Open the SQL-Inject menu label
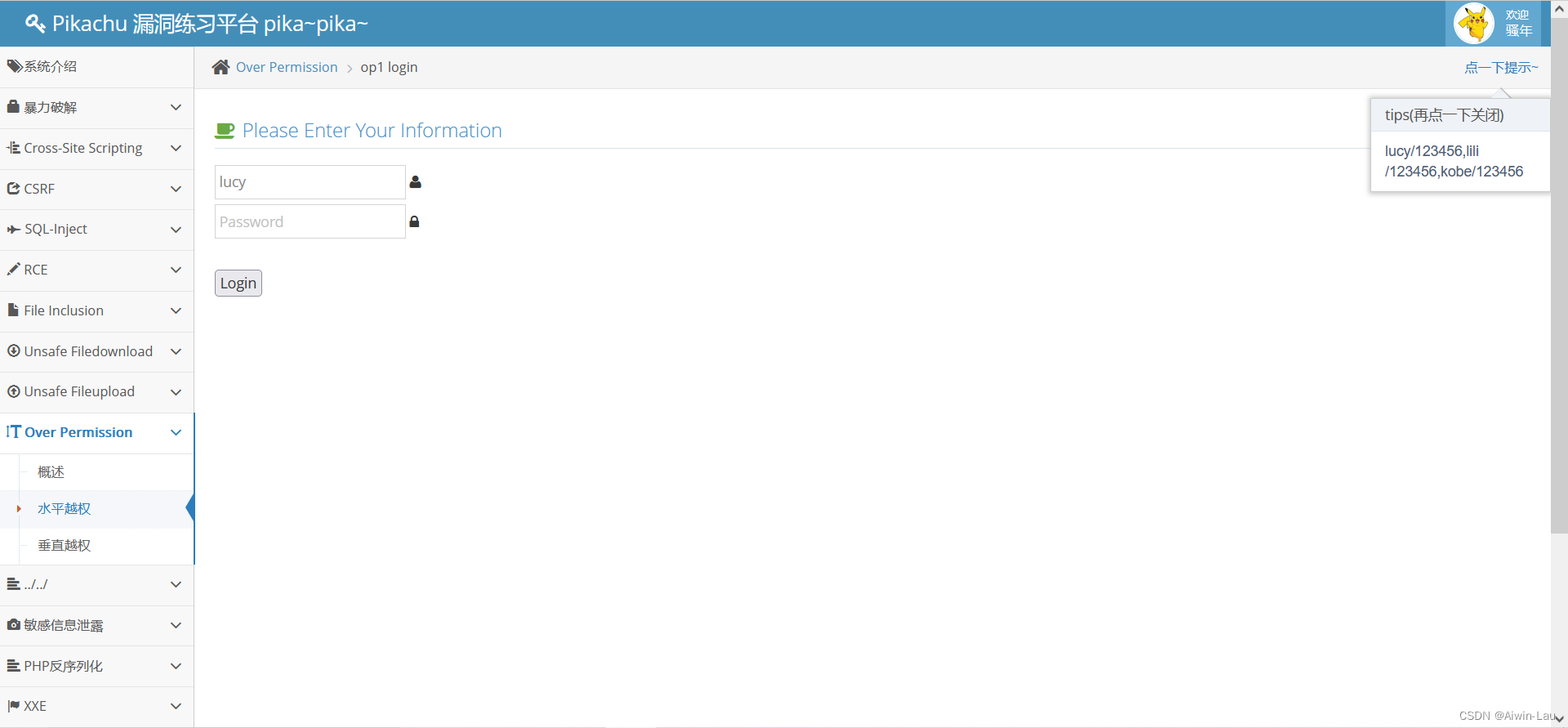The height and width of the screenshot is (728, 1568). pos(56,230)
